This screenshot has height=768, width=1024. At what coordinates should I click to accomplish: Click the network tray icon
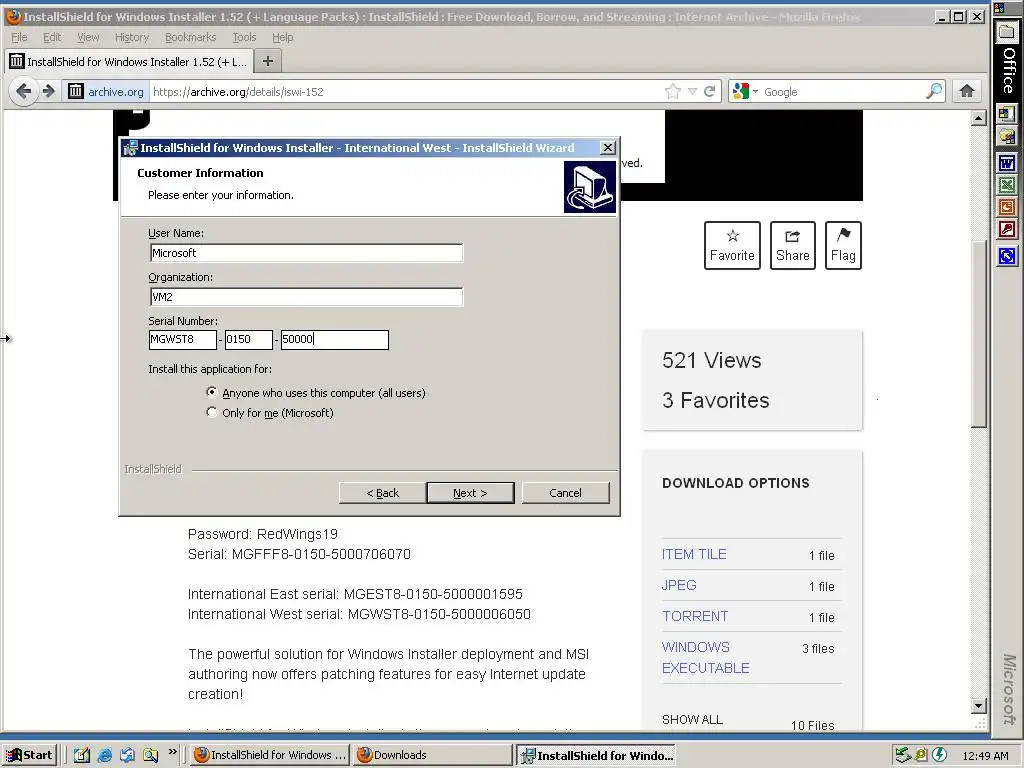click(903, 755)
